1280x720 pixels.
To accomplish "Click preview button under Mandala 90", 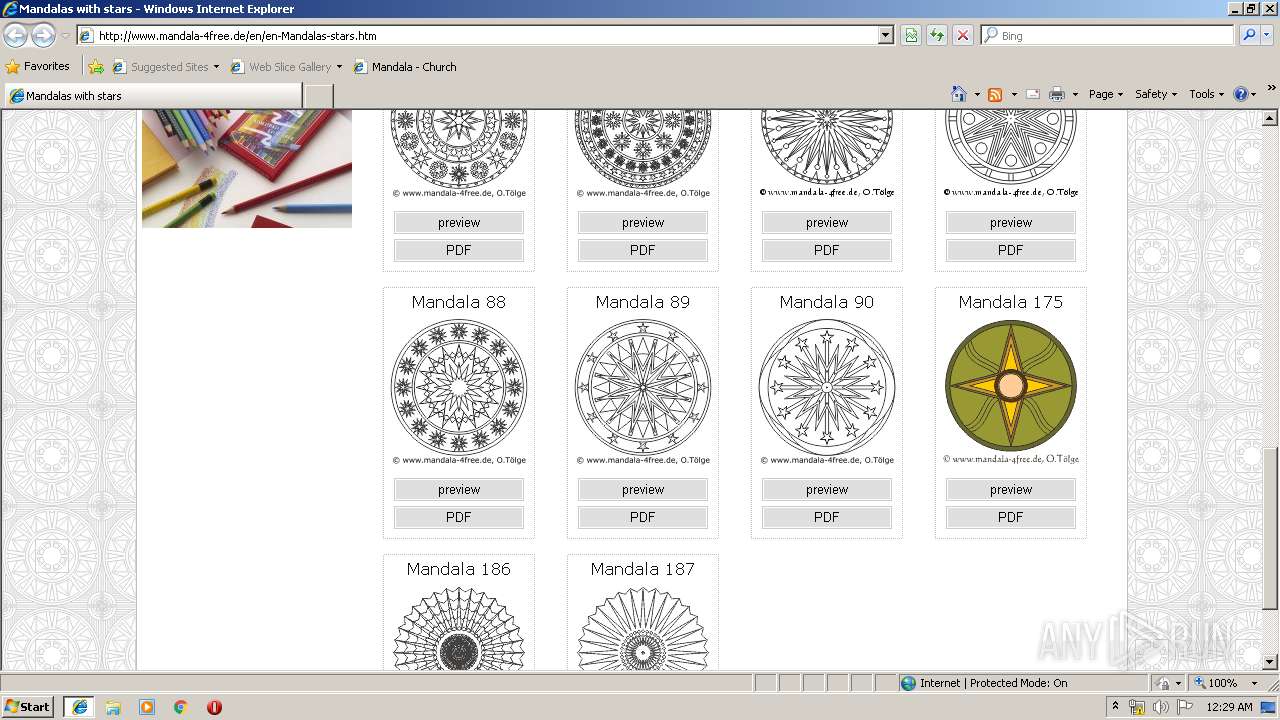I will coord(827,490).
